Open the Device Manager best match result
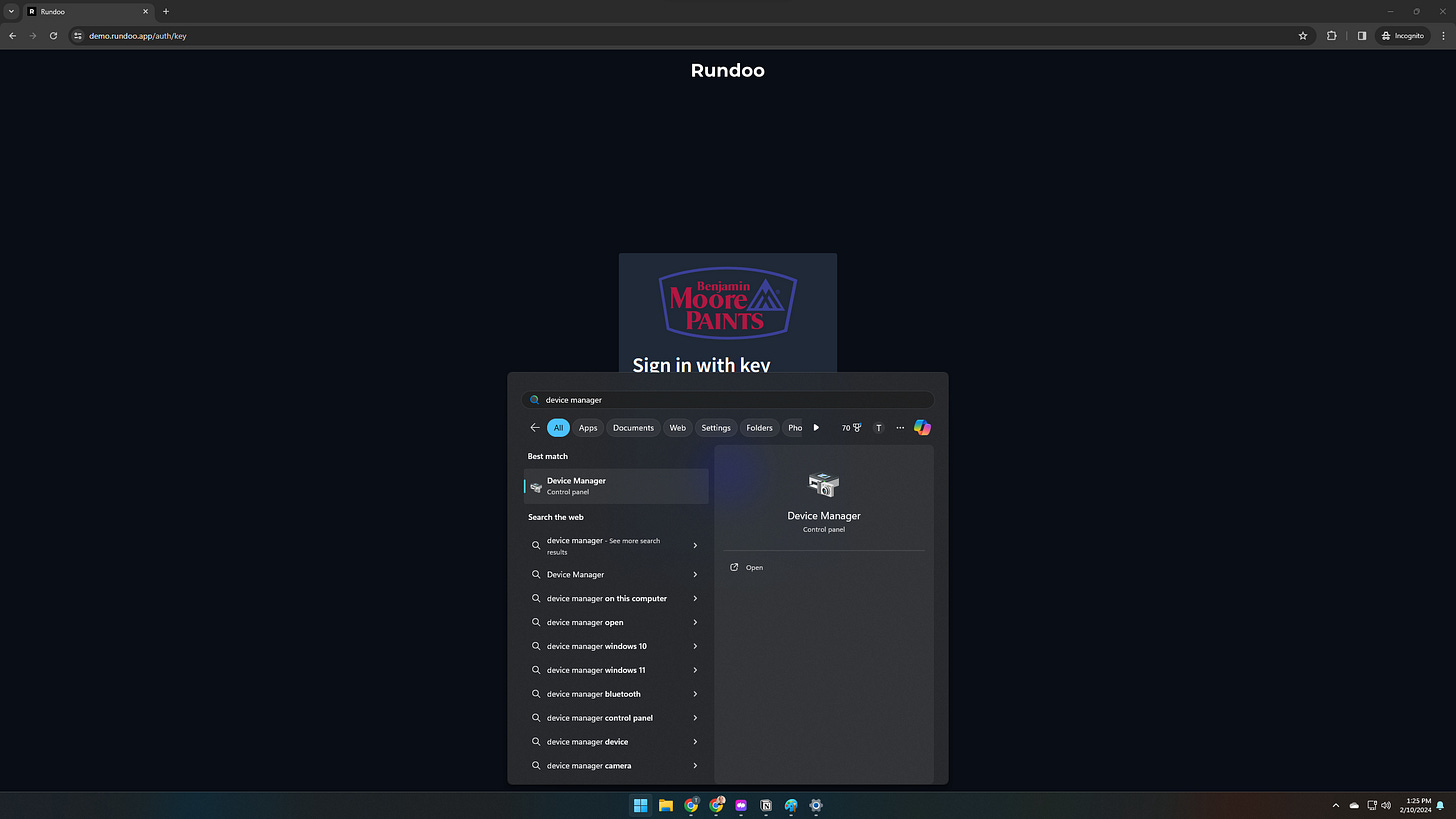Image resolution: width=1456 pixels, height=819 pixels. click(x=616, y=486)
